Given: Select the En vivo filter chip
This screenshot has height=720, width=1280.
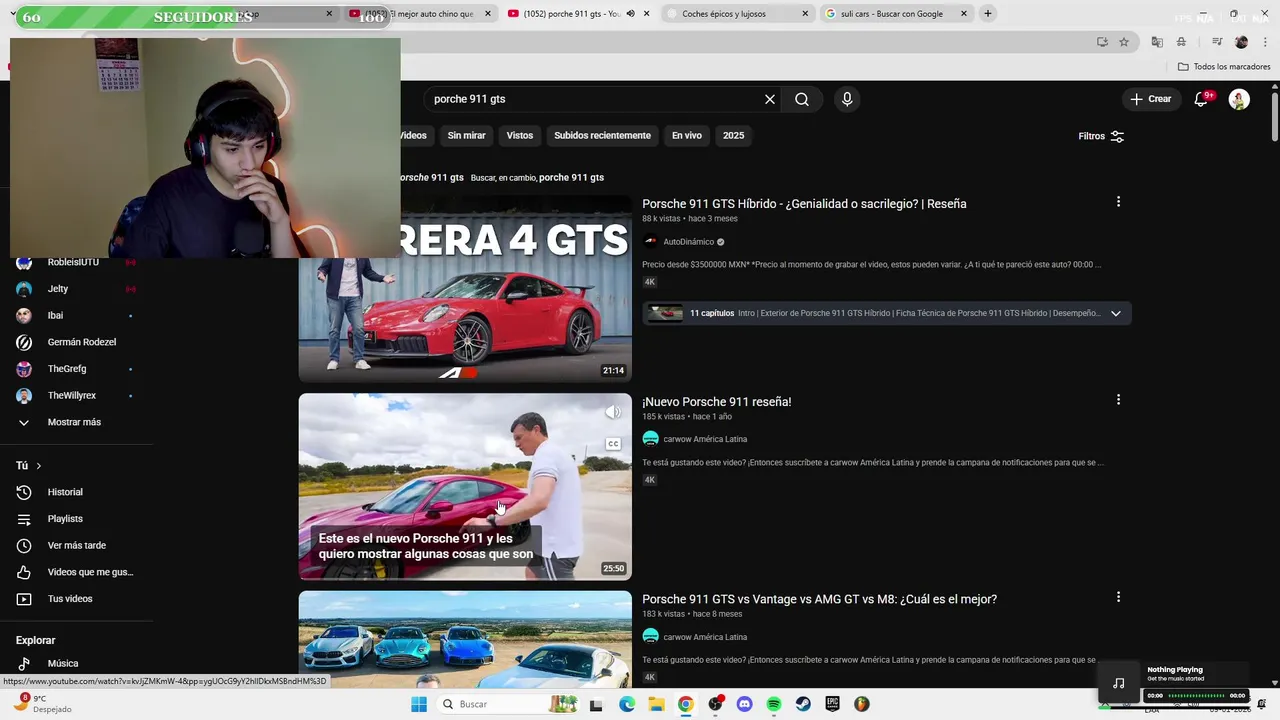Looking at the screenshot, I should click(687, 135).
